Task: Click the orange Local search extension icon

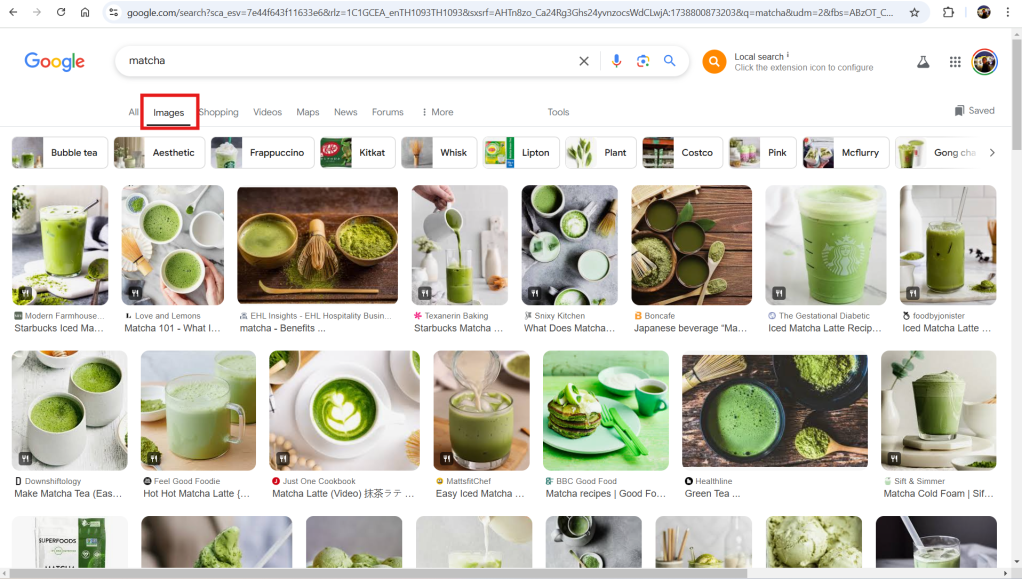Action: pyautogui.click(x=714, y=62)
